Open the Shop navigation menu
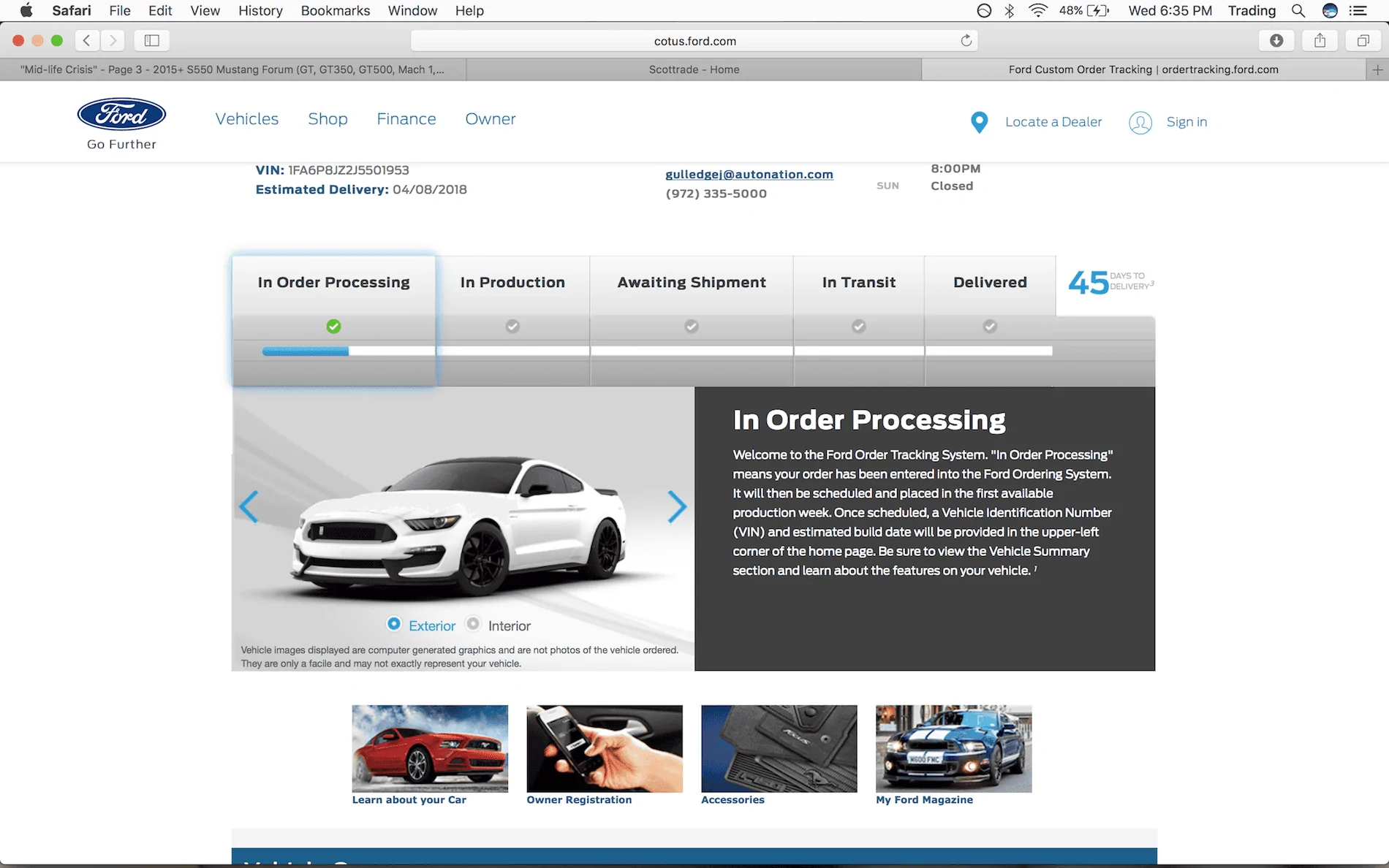The height and width of the screenshot is (868, 1389). click(x=328, y=119)
